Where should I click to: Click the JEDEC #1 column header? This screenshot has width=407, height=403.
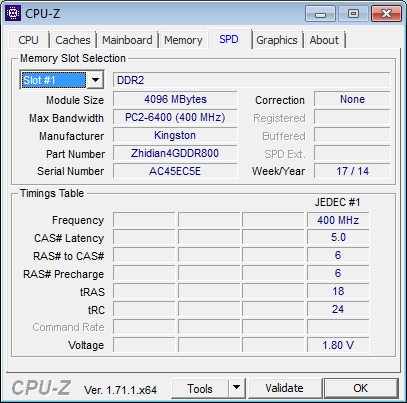coord(337,202)
